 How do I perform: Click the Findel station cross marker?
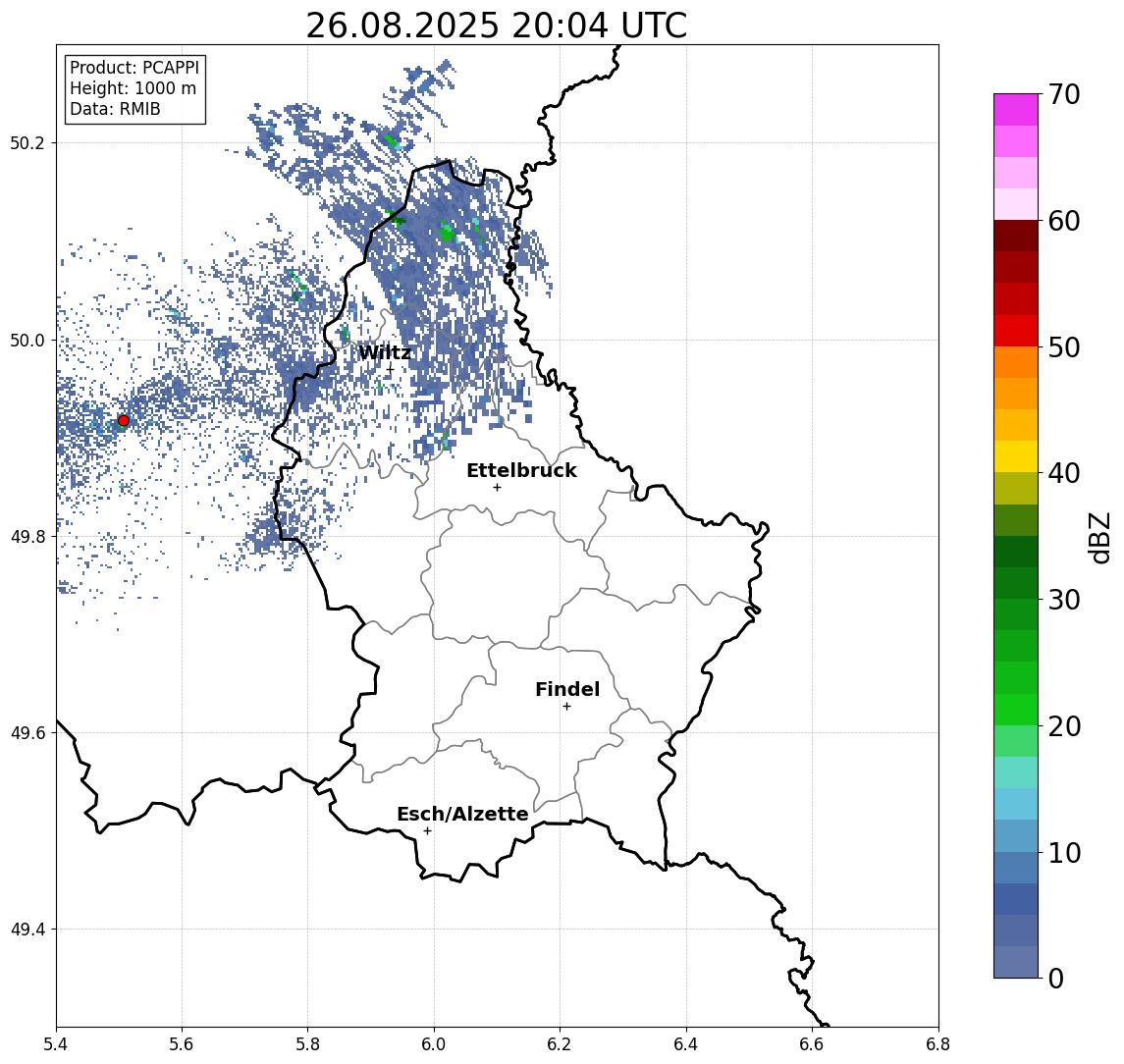[x=566, y=707]
